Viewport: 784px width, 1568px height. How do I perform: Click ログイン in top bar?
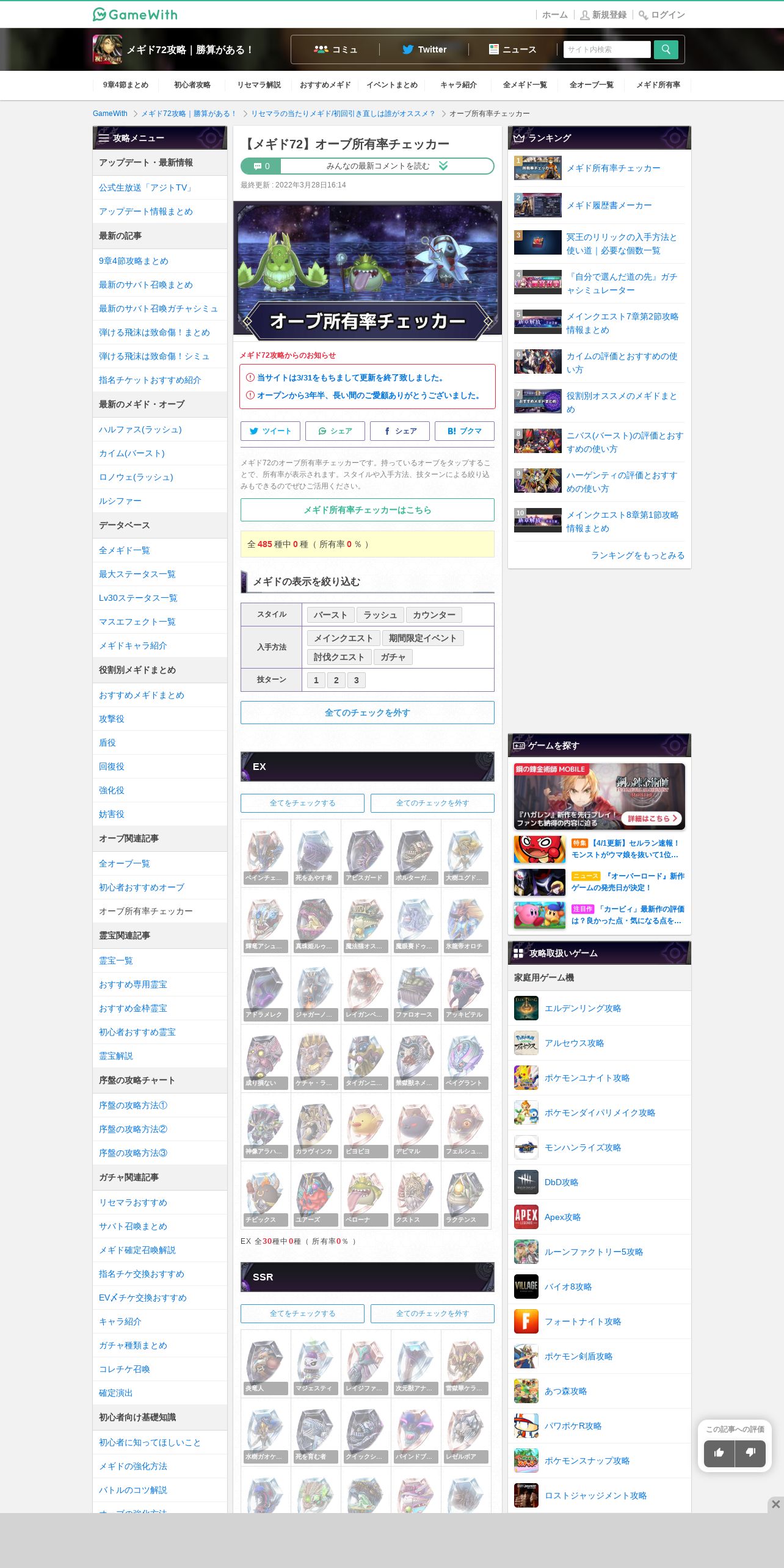click(x=662, y=15)
